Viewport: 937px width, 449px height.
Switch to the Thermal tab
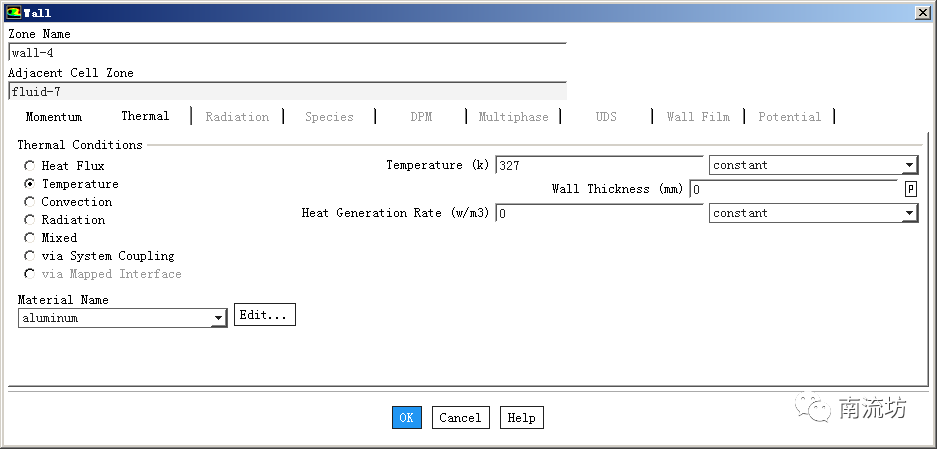(x=145, y=117)
